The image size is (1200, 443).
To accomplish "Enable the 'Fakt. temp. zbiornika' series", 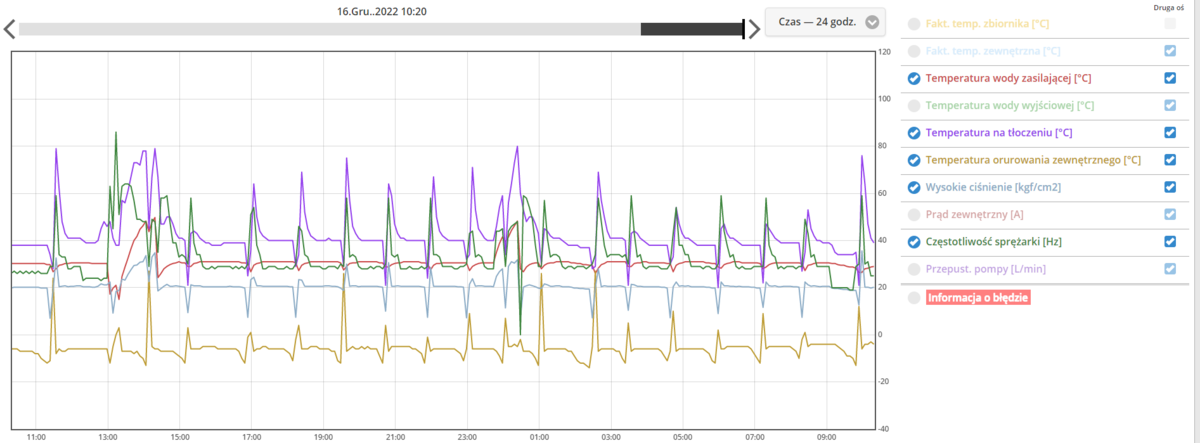I will tap(914, 23).
